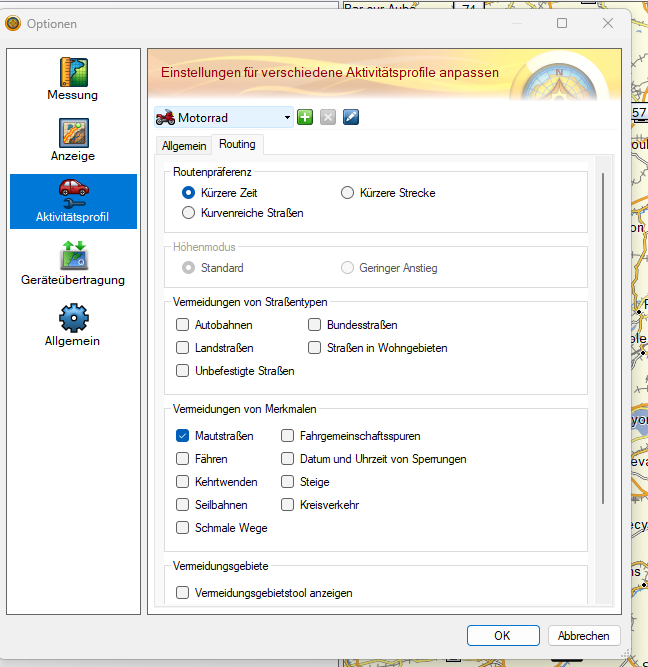Viewport: 648px width, 667px height.
Task: Rename the profile using the blue pencil icon
Action: coord(350,118)
